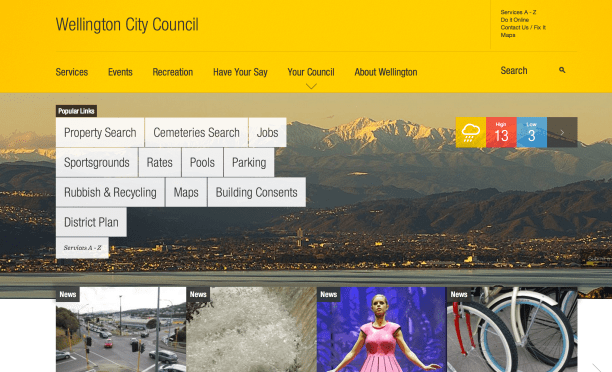Click the District Plan button

tap(91, 222)
